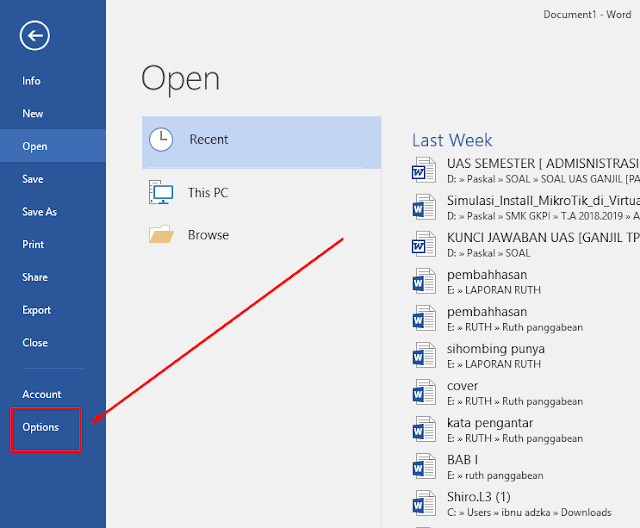Open Simulasi_Install_MikroTik document title

[543, 201]
